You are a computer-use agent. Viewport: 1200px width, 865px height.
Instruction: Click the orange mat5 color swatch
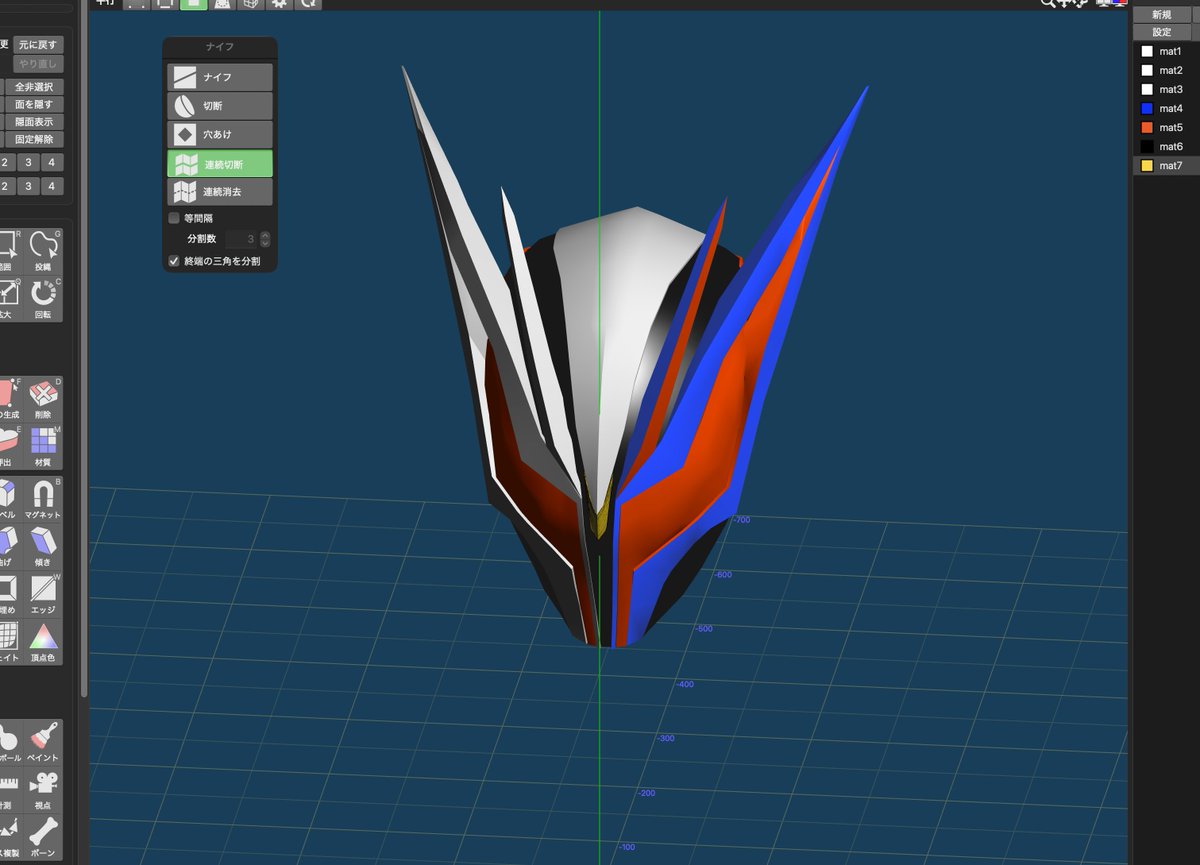(x=1147, y=127)
